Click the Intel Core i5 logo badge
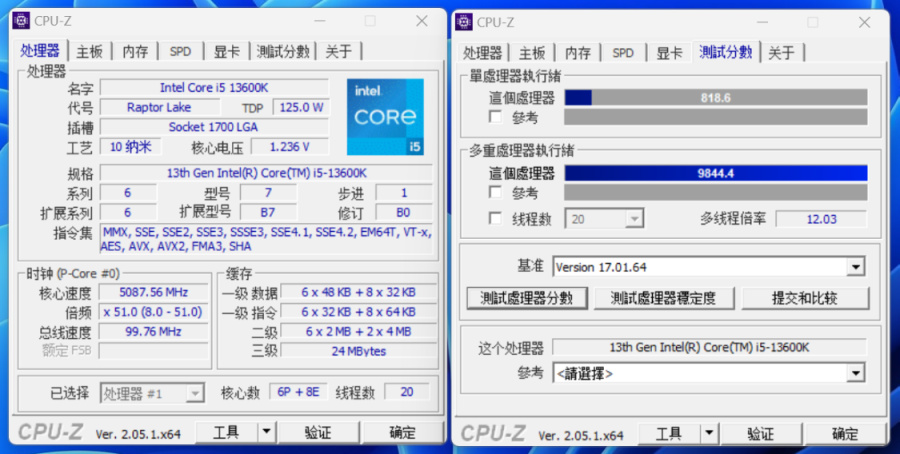 point(385,117)
